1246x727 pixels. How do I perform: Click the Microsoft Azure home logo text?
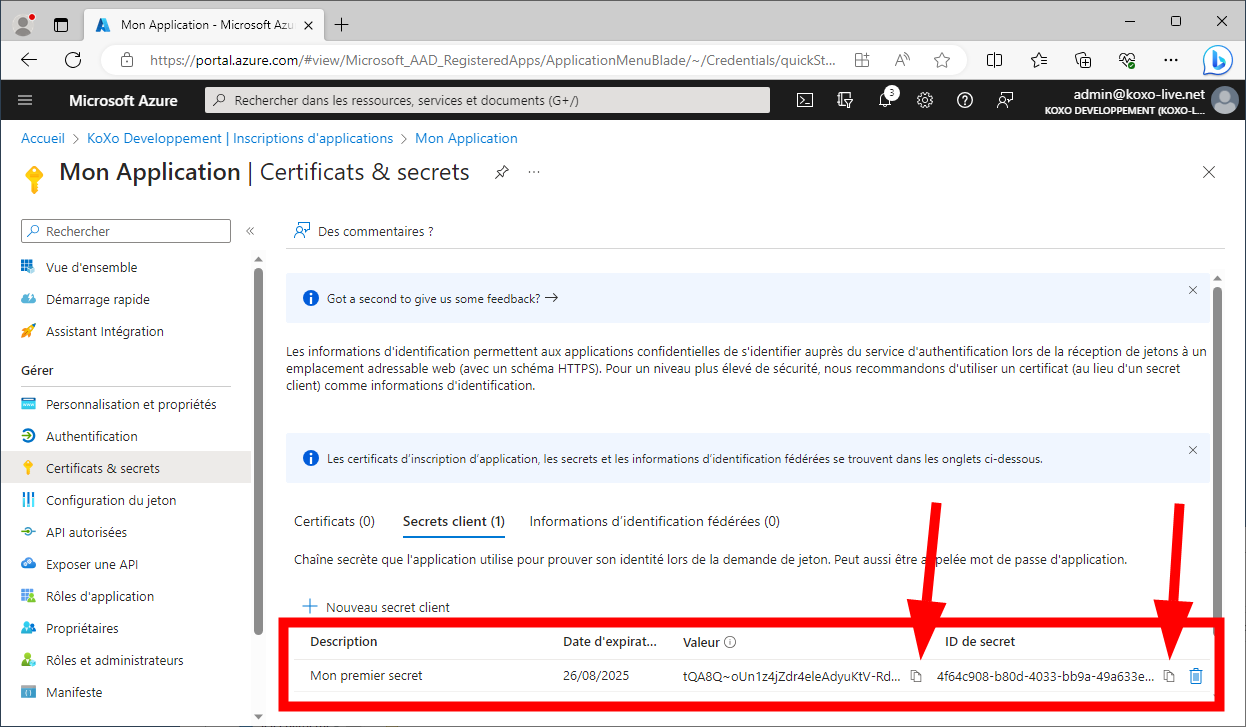[123, 100]
